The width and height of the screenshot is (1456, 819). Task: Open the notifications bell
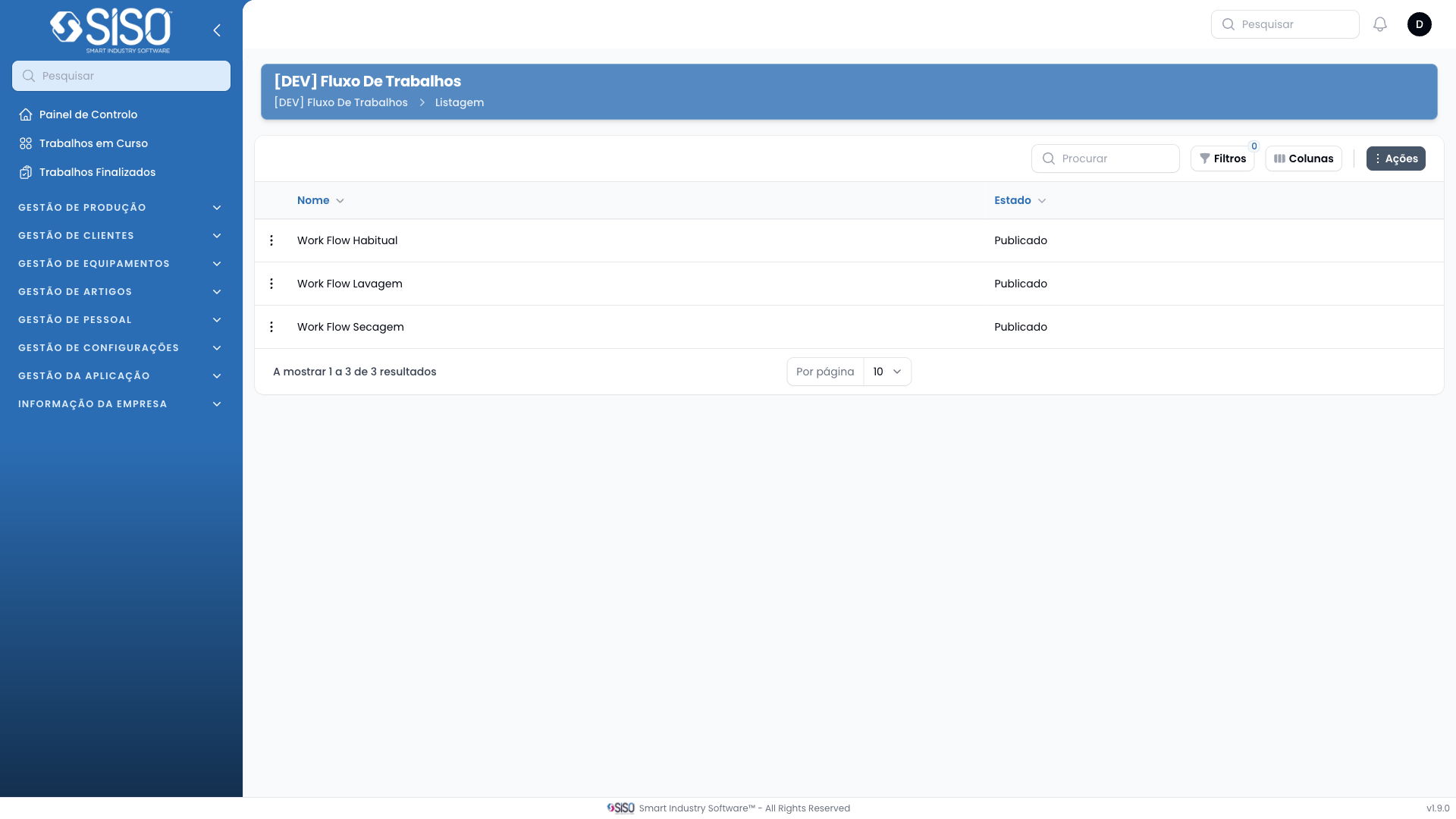coord(1380,24)
